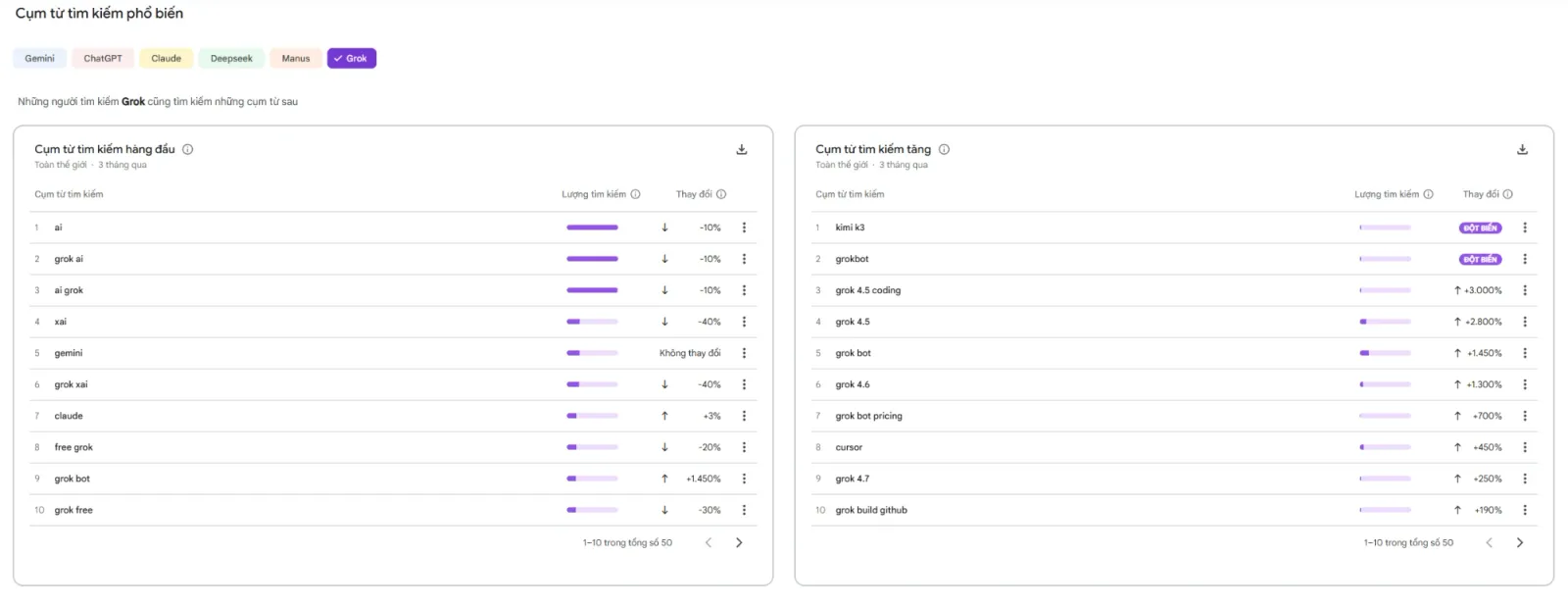Open more options for 'grok bot' in rising terms
This screenshot has height=606, width=1568.
point(1525,353)
